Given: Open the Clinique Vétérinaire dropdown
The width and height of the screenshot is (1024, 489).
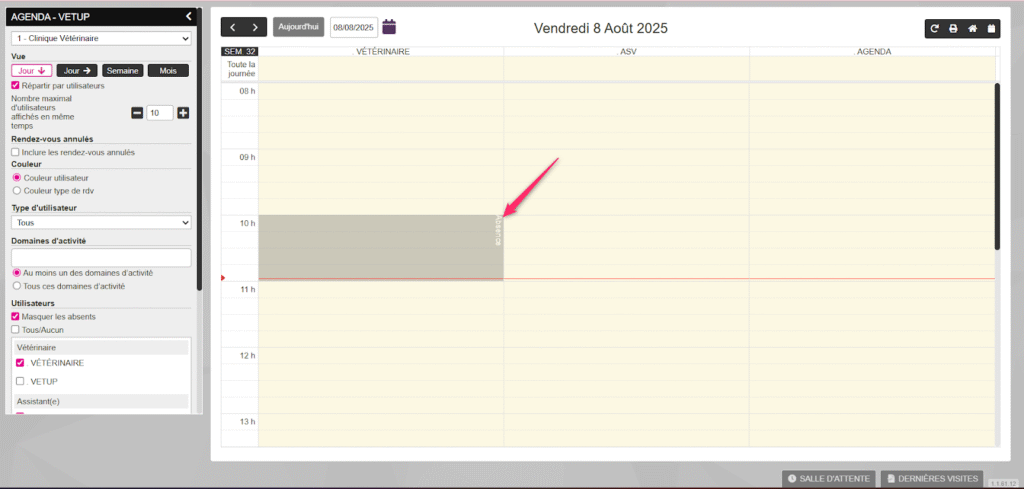Looking at the screenshot, I should tap(101, 39).
